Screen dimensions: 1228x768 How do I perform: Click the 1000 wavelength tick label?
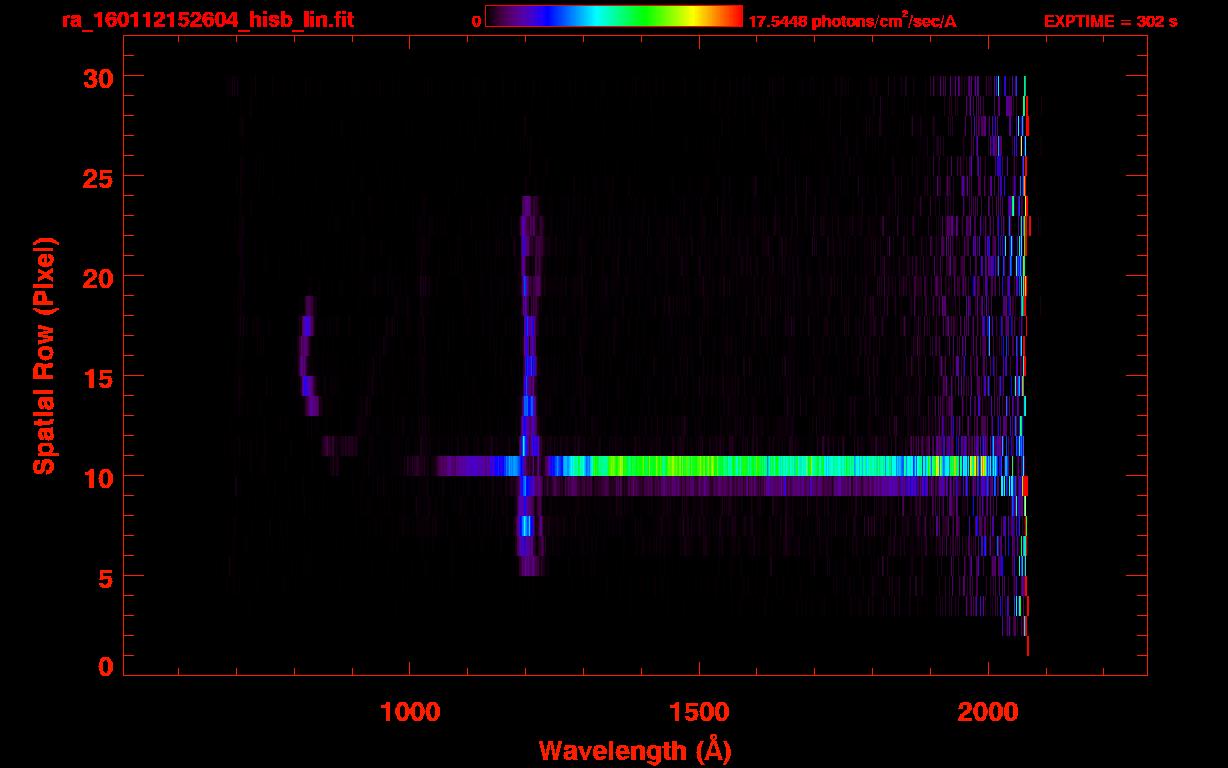click(x=410, y=711)
